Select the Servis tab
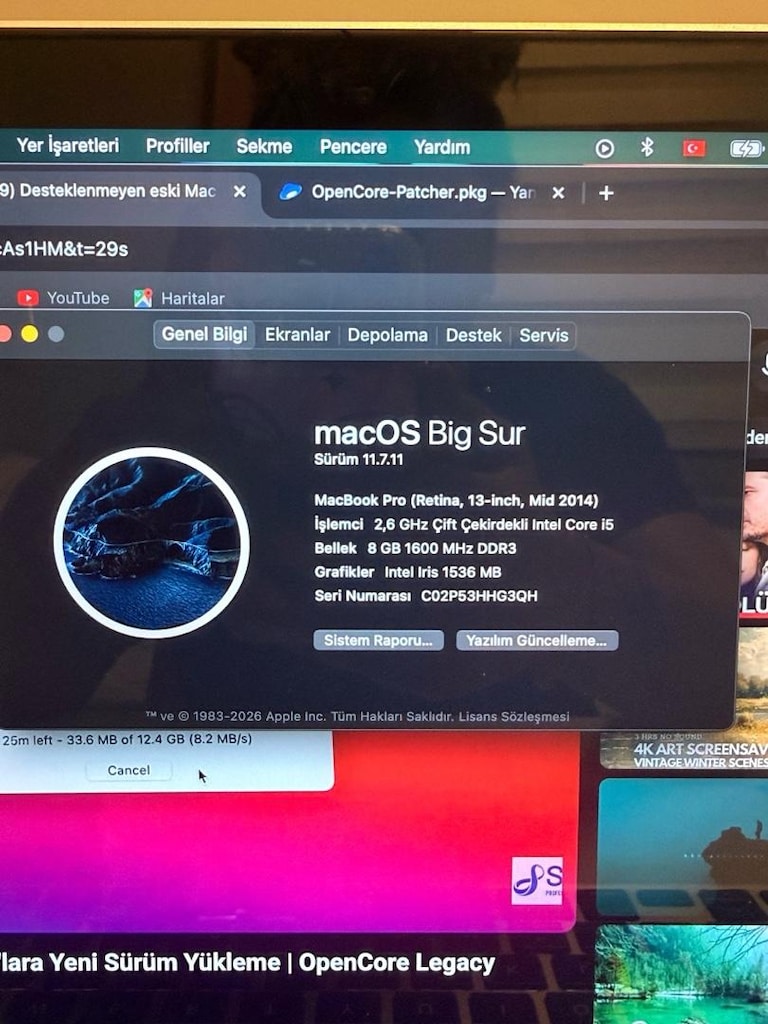Screen dimensions: 768x1024 (543, 336)
